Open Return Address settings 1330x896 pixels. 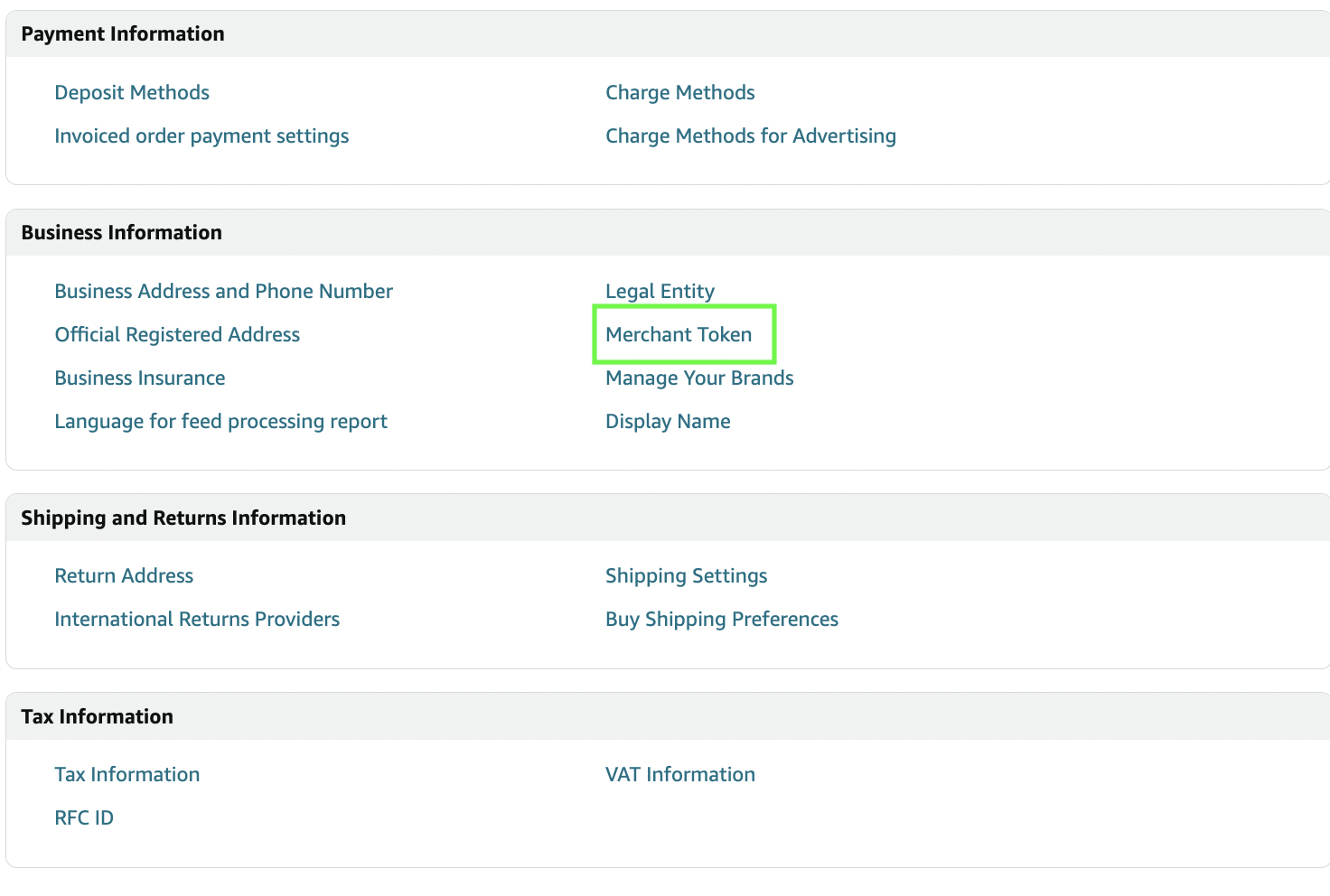tap(124, 575)
